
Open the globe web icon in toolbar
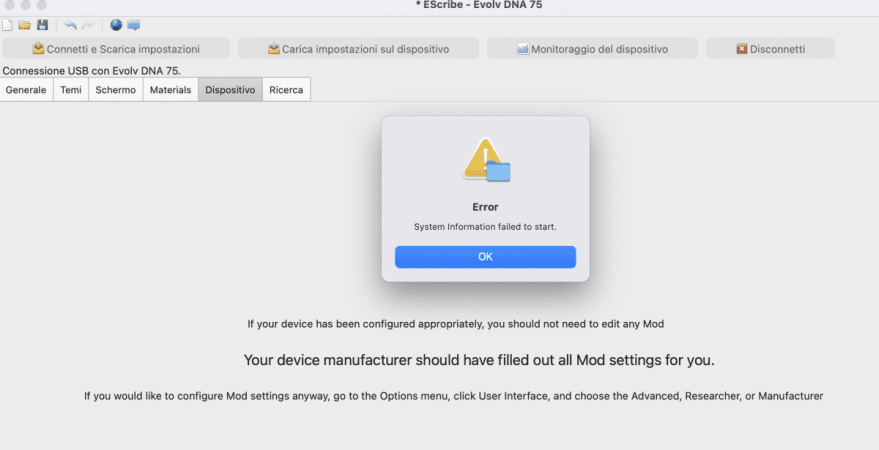(x=116, y=25)
